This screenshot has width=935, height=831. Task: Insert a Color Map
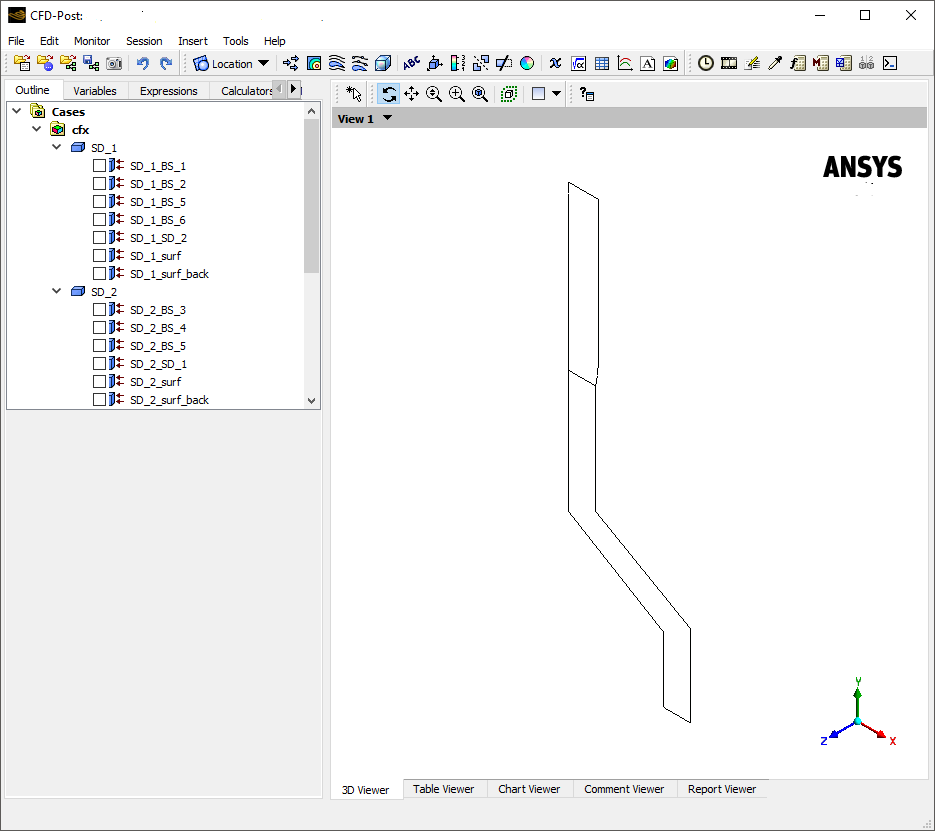click(527, 63)
